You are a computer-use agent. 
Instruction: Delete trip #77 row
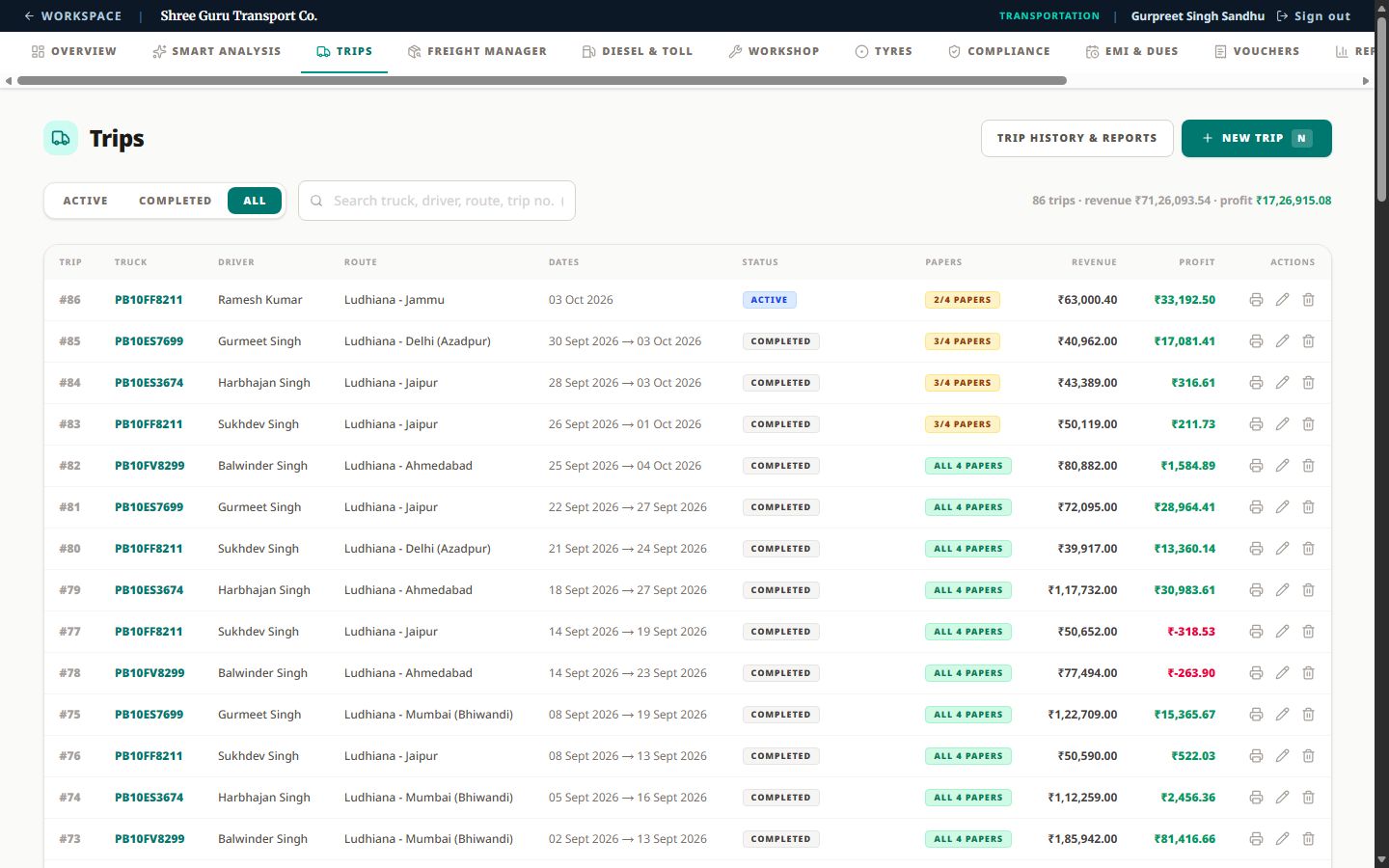coord(1308,632)
